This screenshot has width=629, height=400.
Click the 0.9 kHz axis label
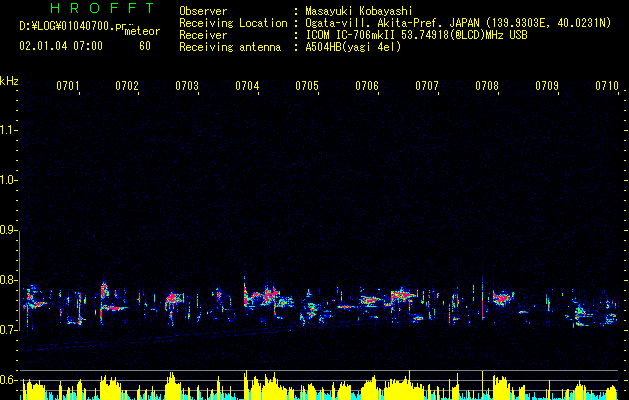(x=9, y=230)
